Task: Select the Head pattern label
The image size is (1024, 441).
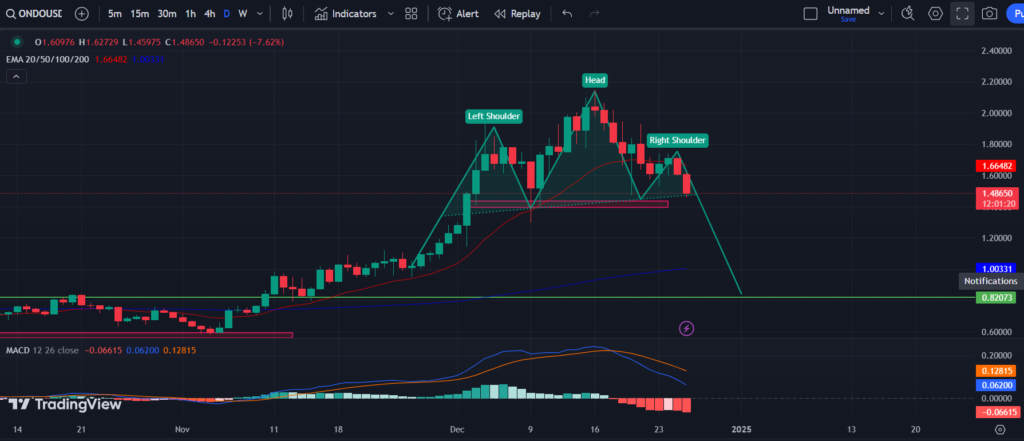Action: coord(595,80)
